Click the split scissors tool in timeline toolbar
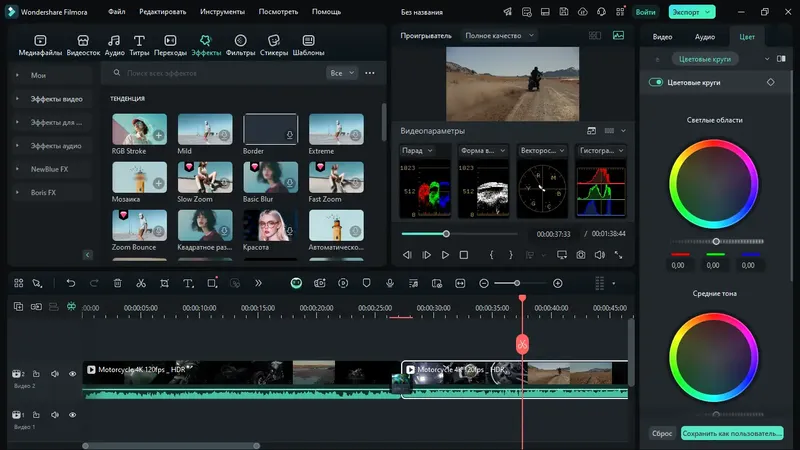Screen dimensions: 800x450 tap(140, 284)
